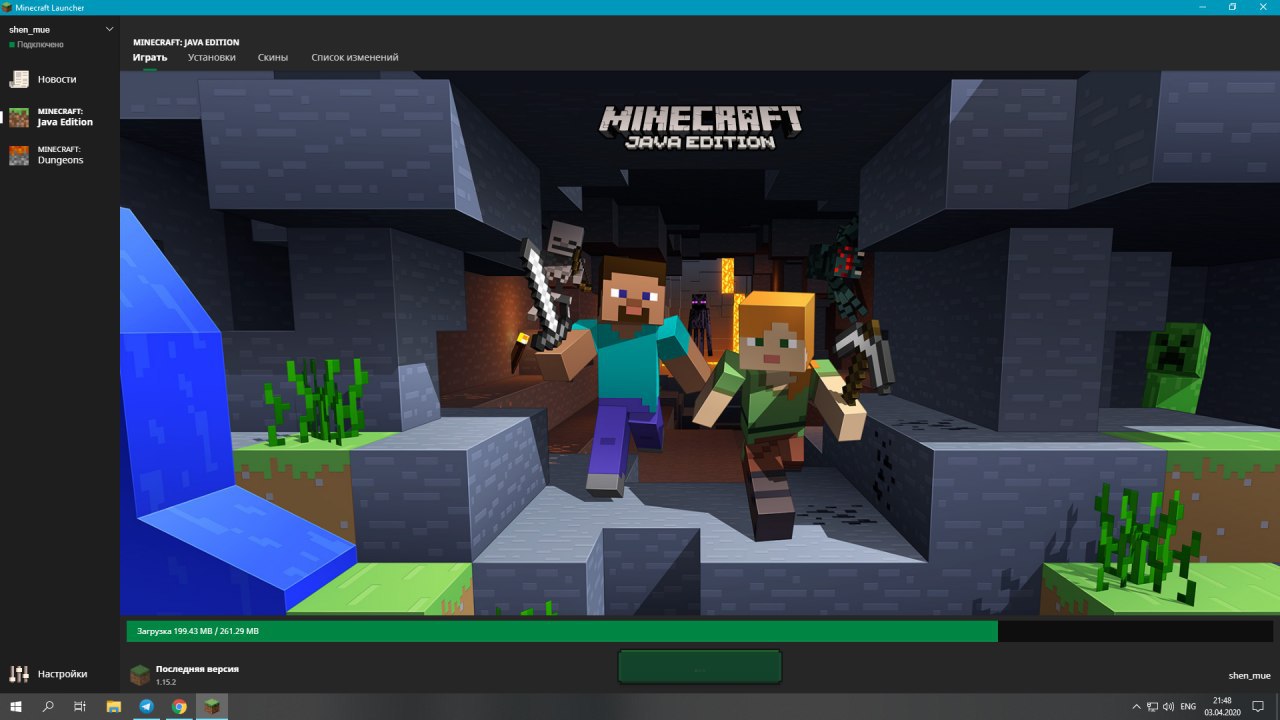Screen dimensions: 1280x720
Task: Open Telegram from the taskbar
Action: (x=147, y=706)
